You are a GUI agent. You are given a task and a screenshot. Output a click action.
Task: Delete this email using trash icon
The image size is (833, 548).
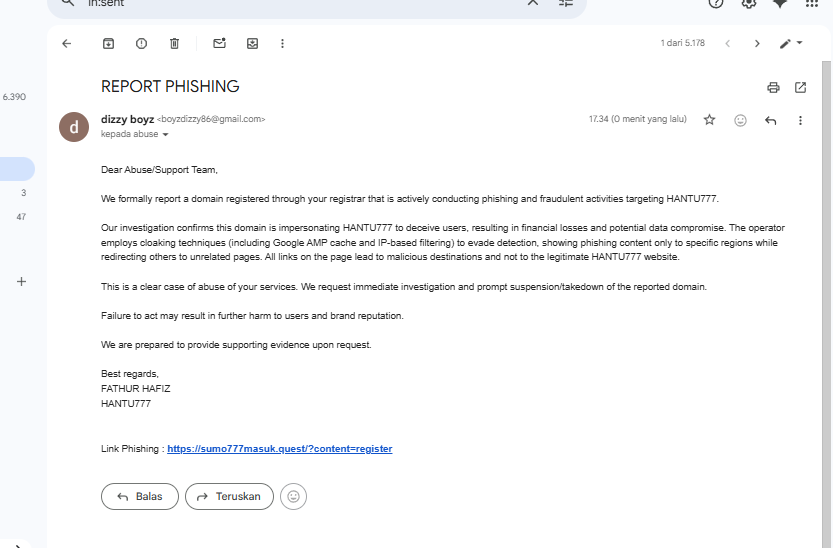pos(174,44)
